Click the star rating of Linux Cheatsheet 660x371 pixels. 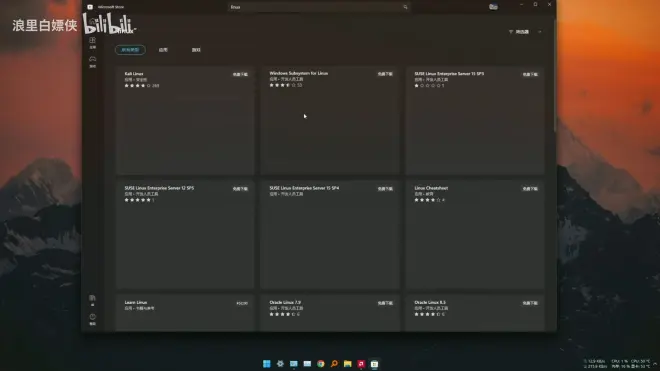[427, 200]
